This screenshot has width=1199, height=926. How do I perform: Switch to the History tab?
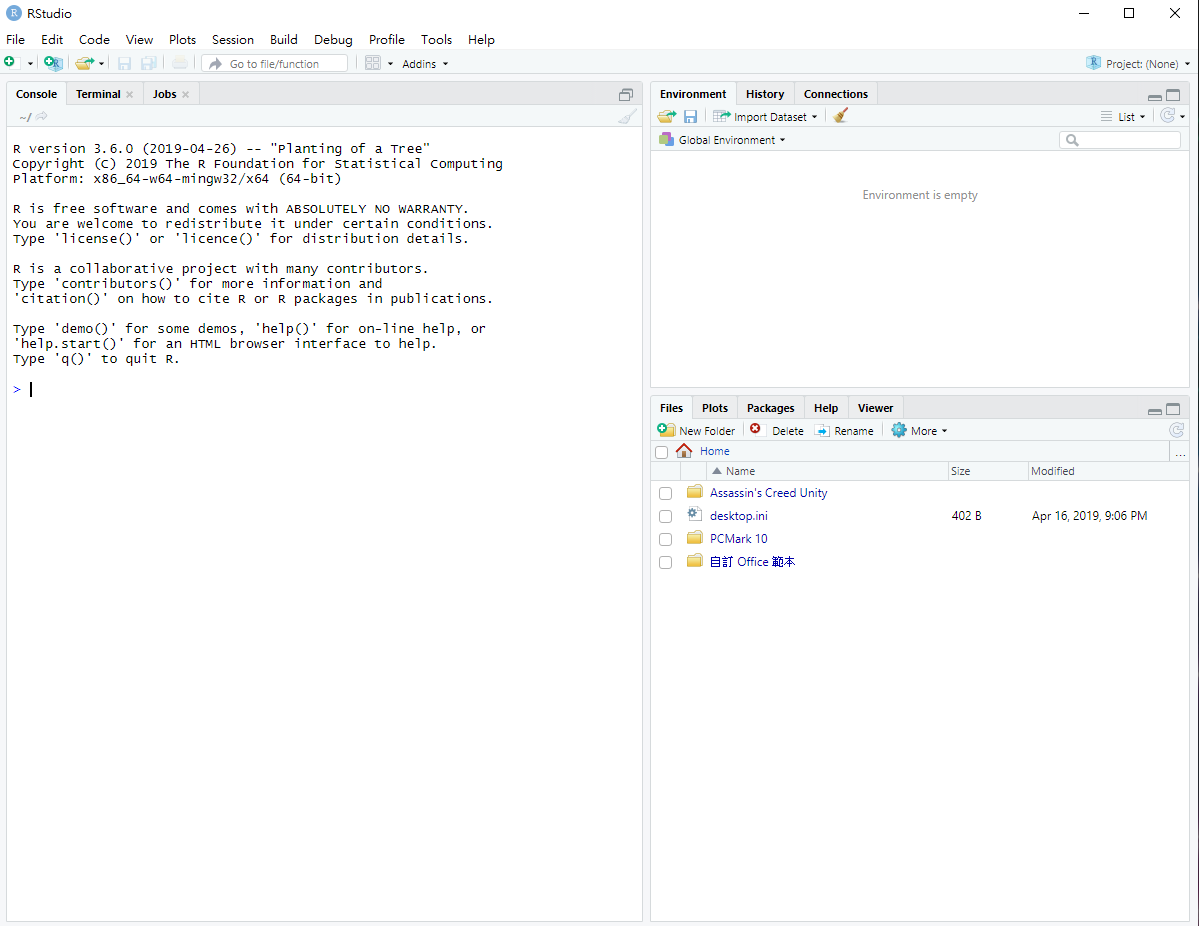(x=765, y=94)
